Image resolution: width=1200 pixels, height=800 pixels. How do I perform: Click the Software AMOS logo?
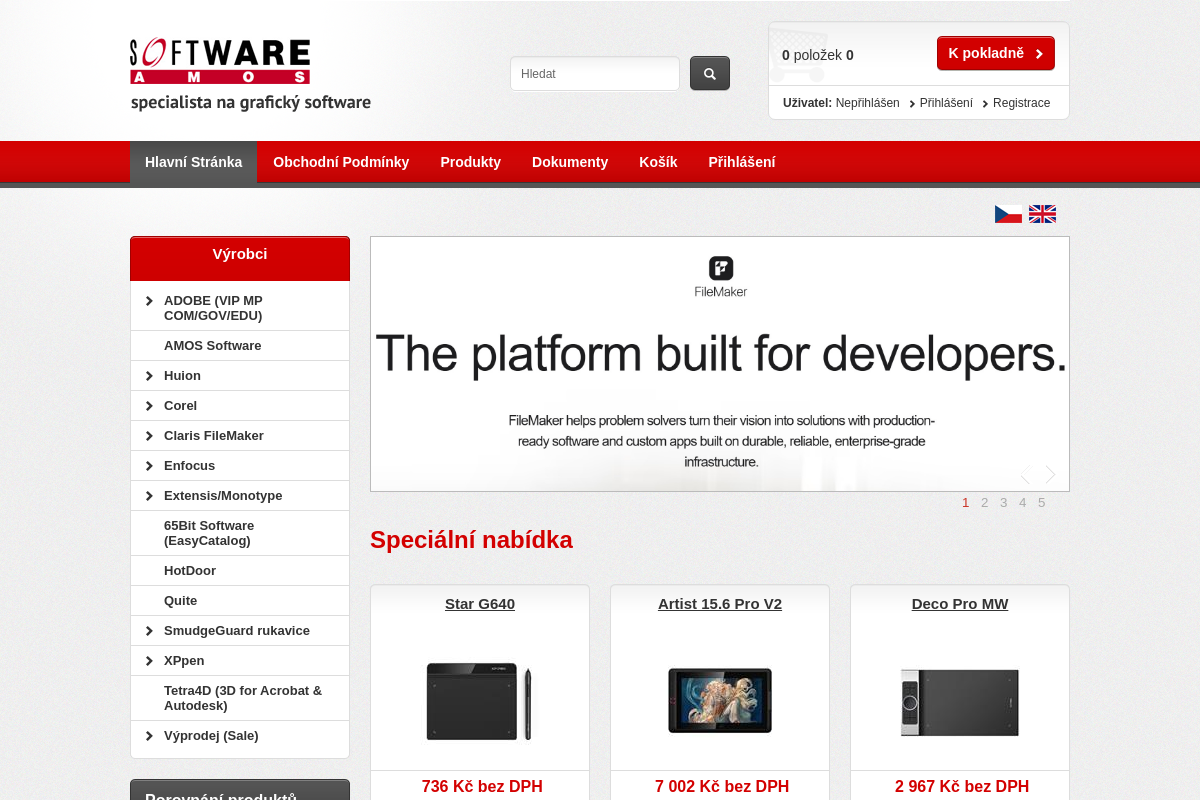click(250, 74)
